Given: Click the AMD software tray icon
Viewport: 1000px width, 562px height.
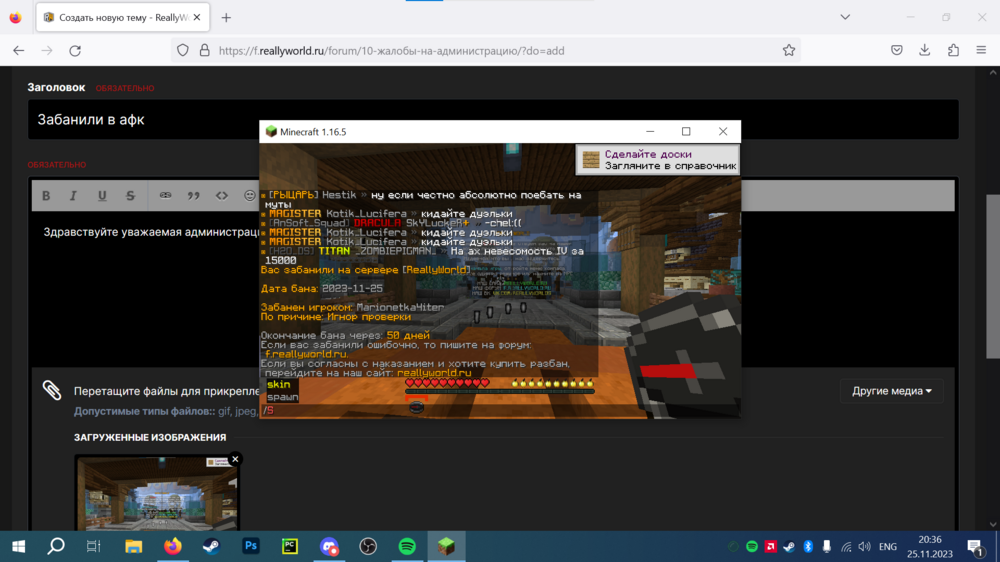Looking at the screenshot, I should (770, 547).
